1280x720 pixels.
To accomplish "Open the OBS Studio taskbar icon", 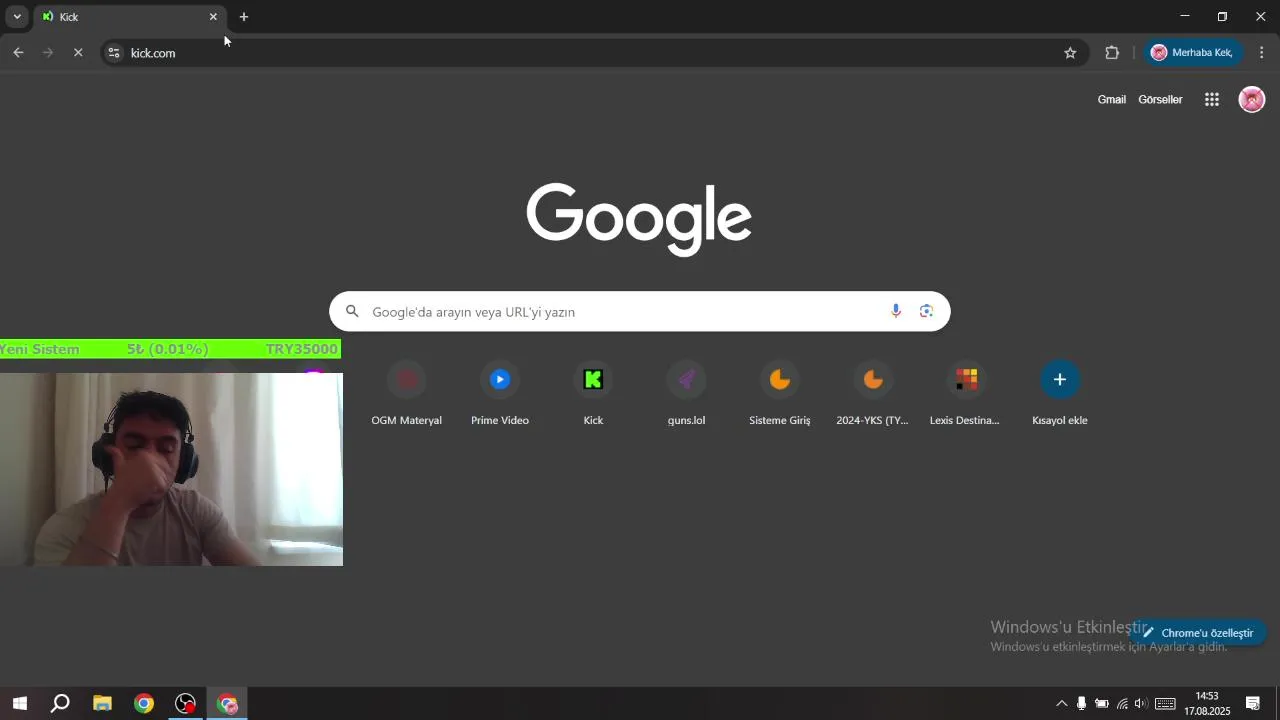I will point(186,704).
